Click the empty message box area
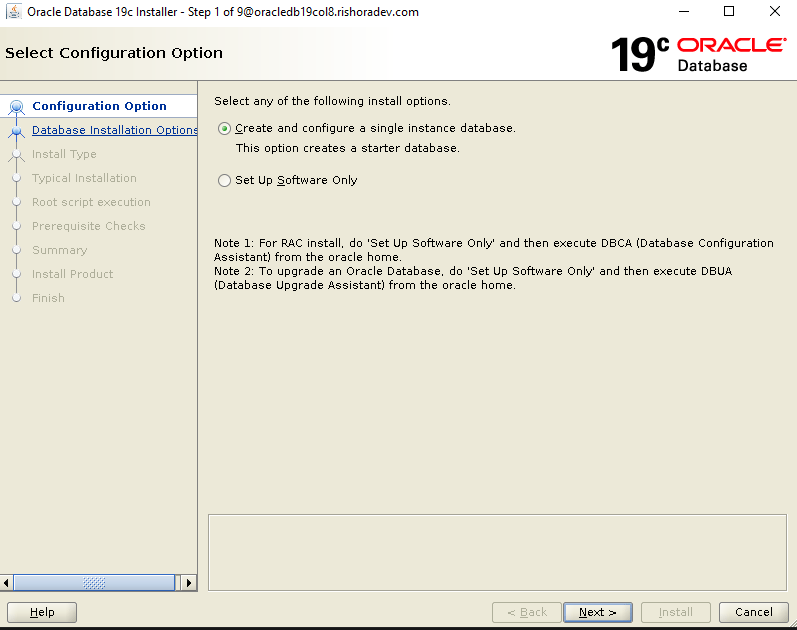The height and width of the screenshot is (630, 797). pyautogui.click(x=497, y=552)
